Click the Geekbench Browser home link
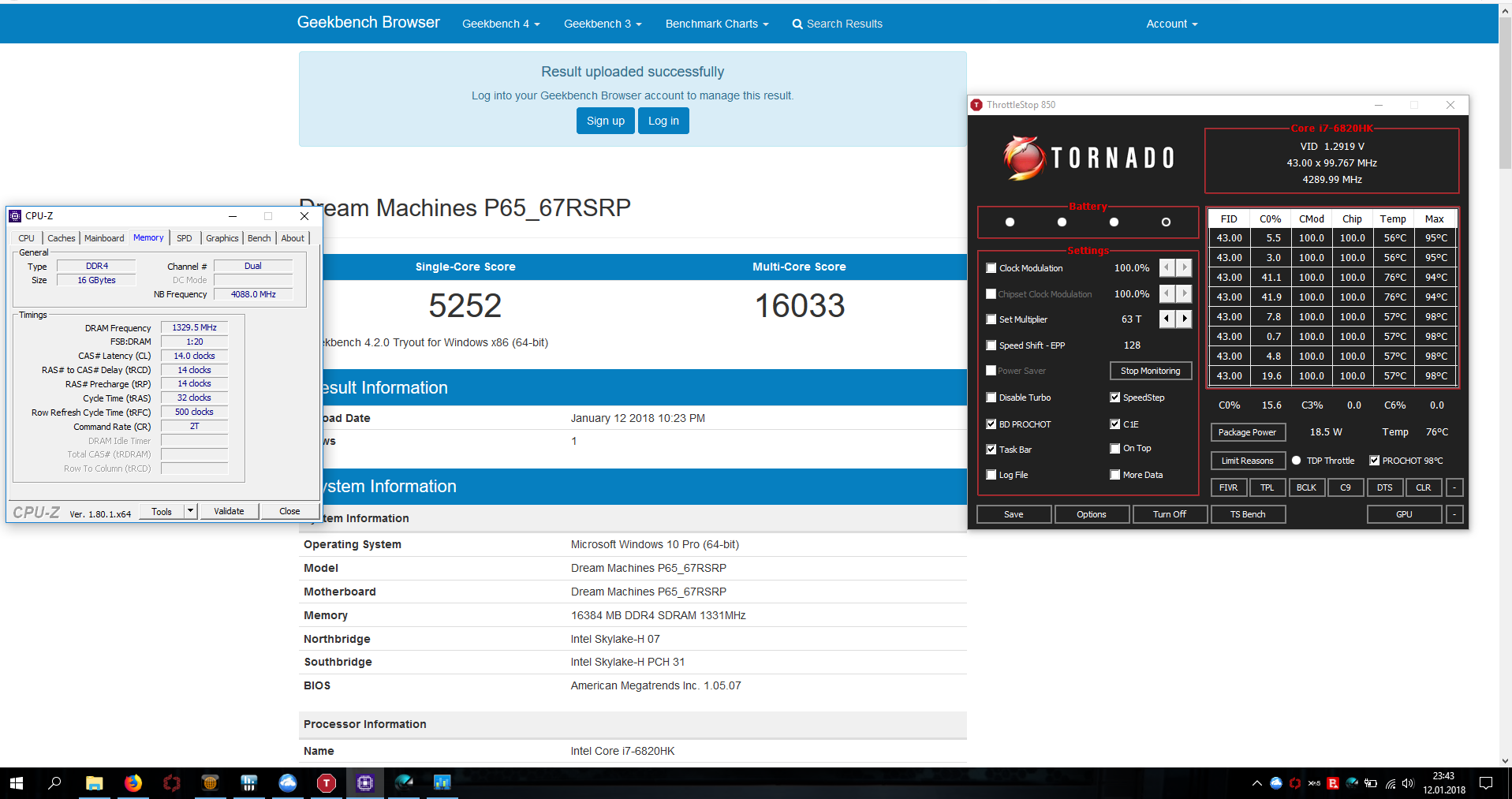The height and width of the screenshot is (799, 1512). coord(368,22)
